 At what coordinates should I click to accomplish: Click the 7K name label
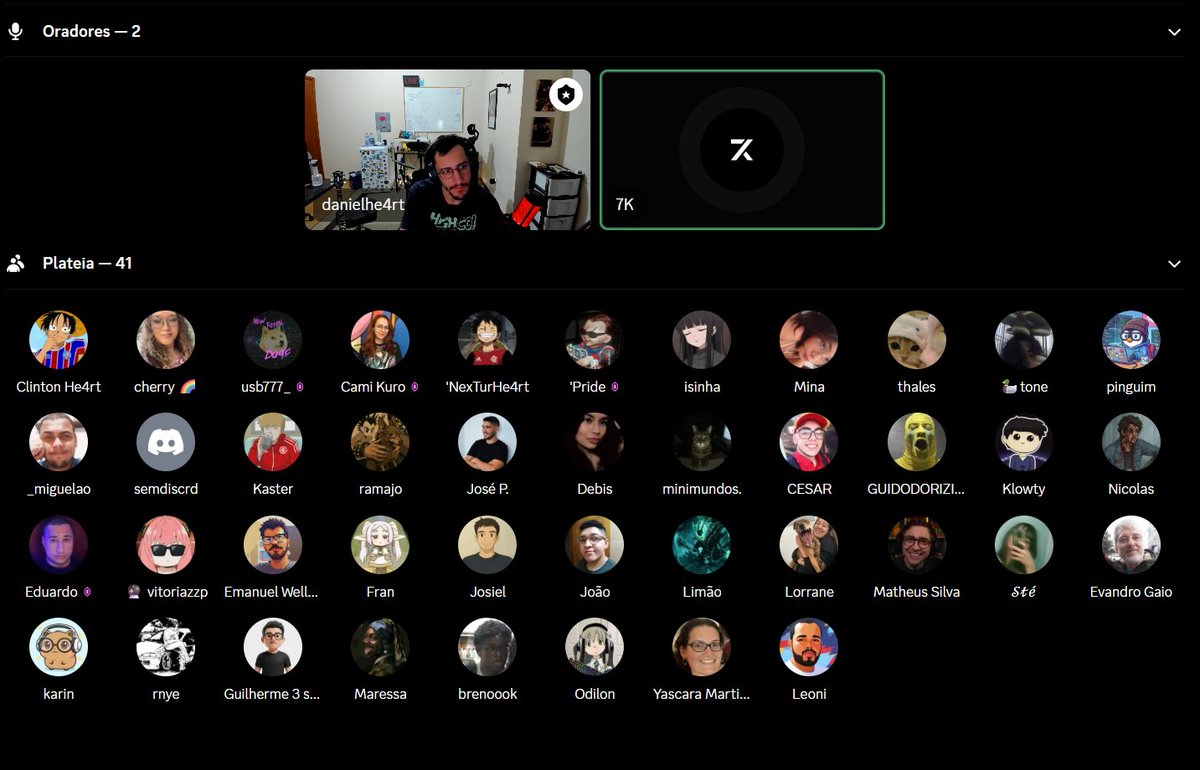tap(625, 204)
